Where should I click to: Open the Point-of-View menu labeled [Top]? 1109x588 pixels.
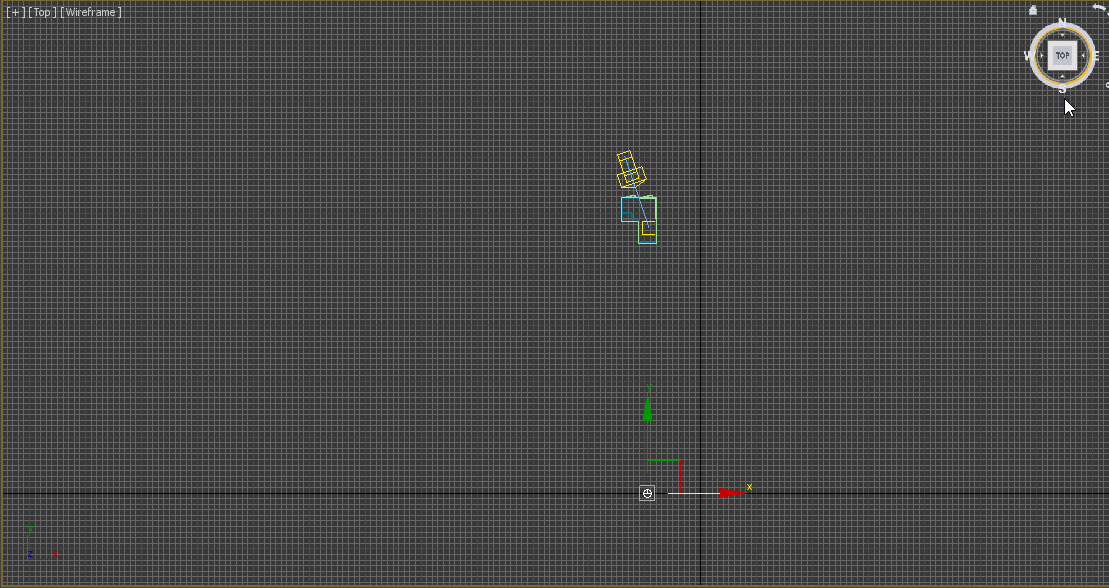(42, 11)
